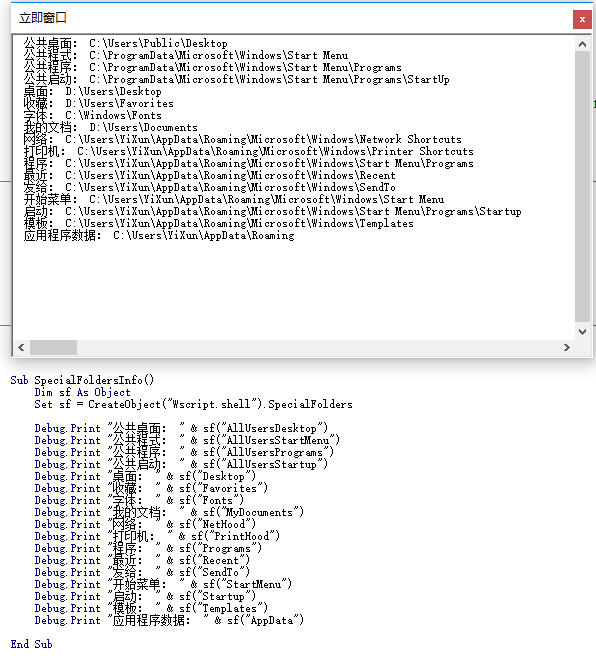Click the sf("AllUsersDesktop") Debug.Print line
Viewport: 596px width, 667px height.
181,428
